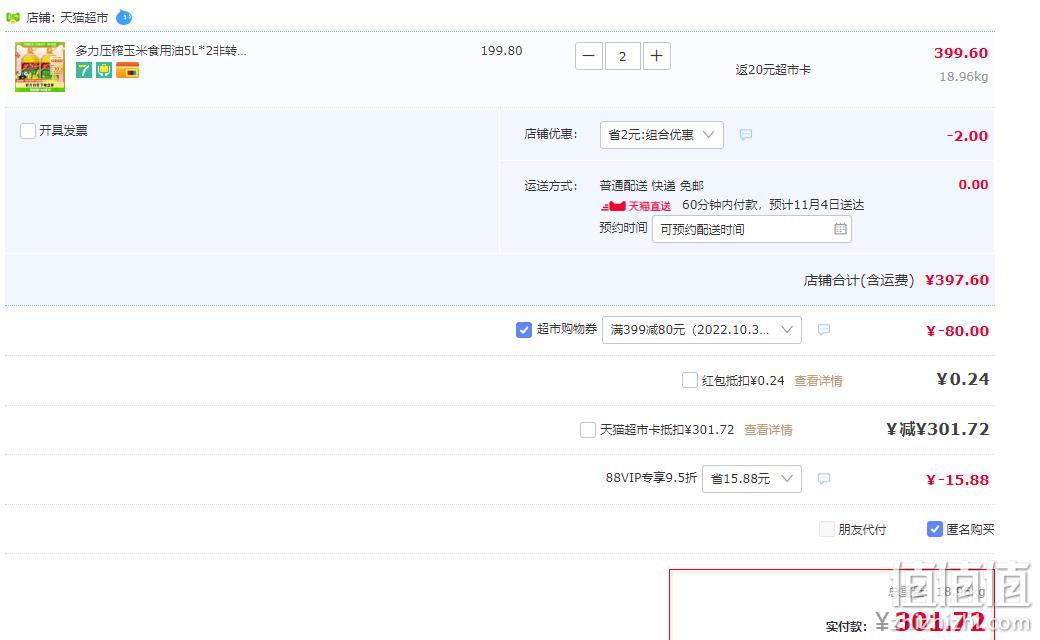Viewport: 1040px width, 640px height.
Task: Open 查看详情 link for 红包抵扣
Action: click(818, 381)
